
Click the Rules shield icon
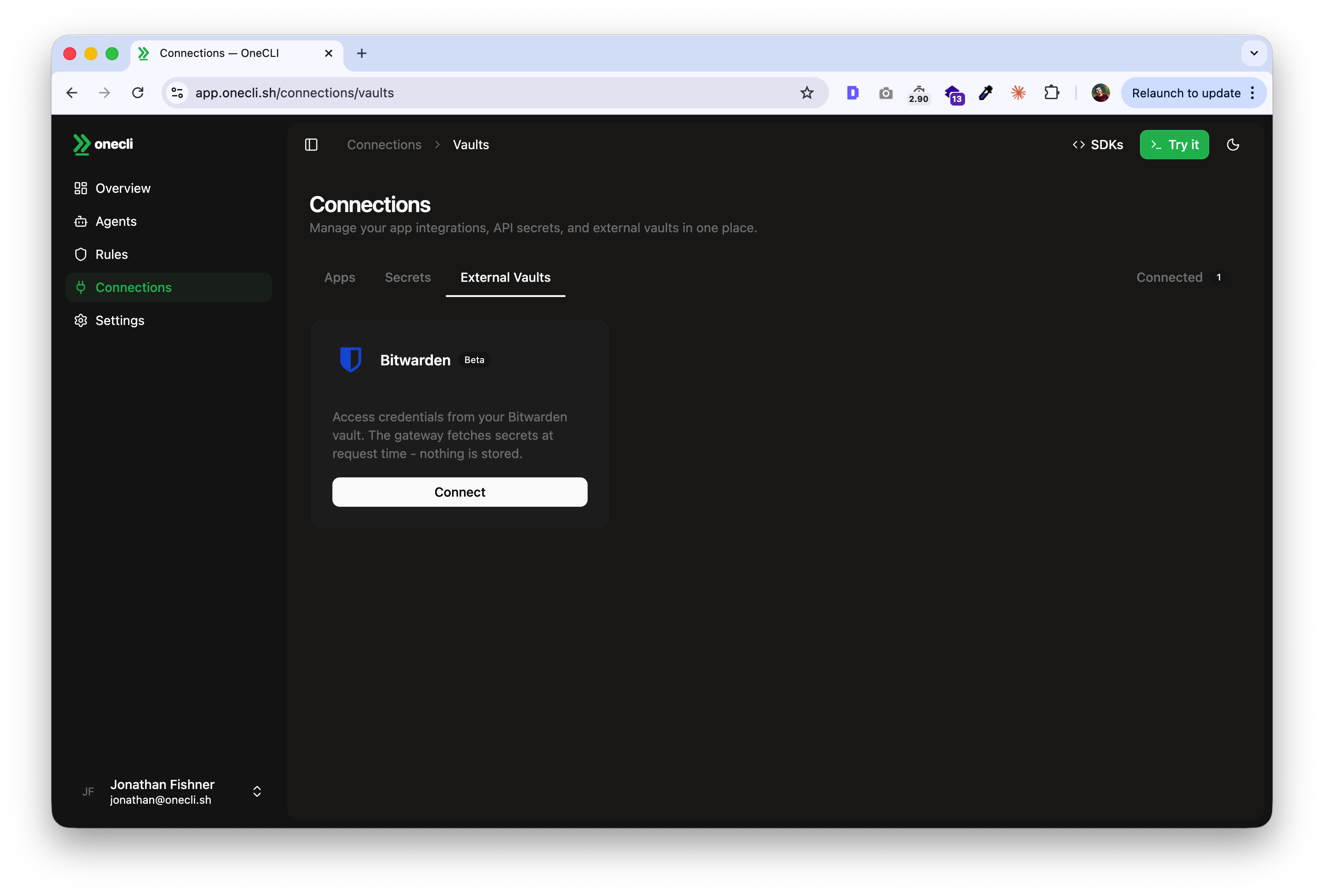point(81,254)
